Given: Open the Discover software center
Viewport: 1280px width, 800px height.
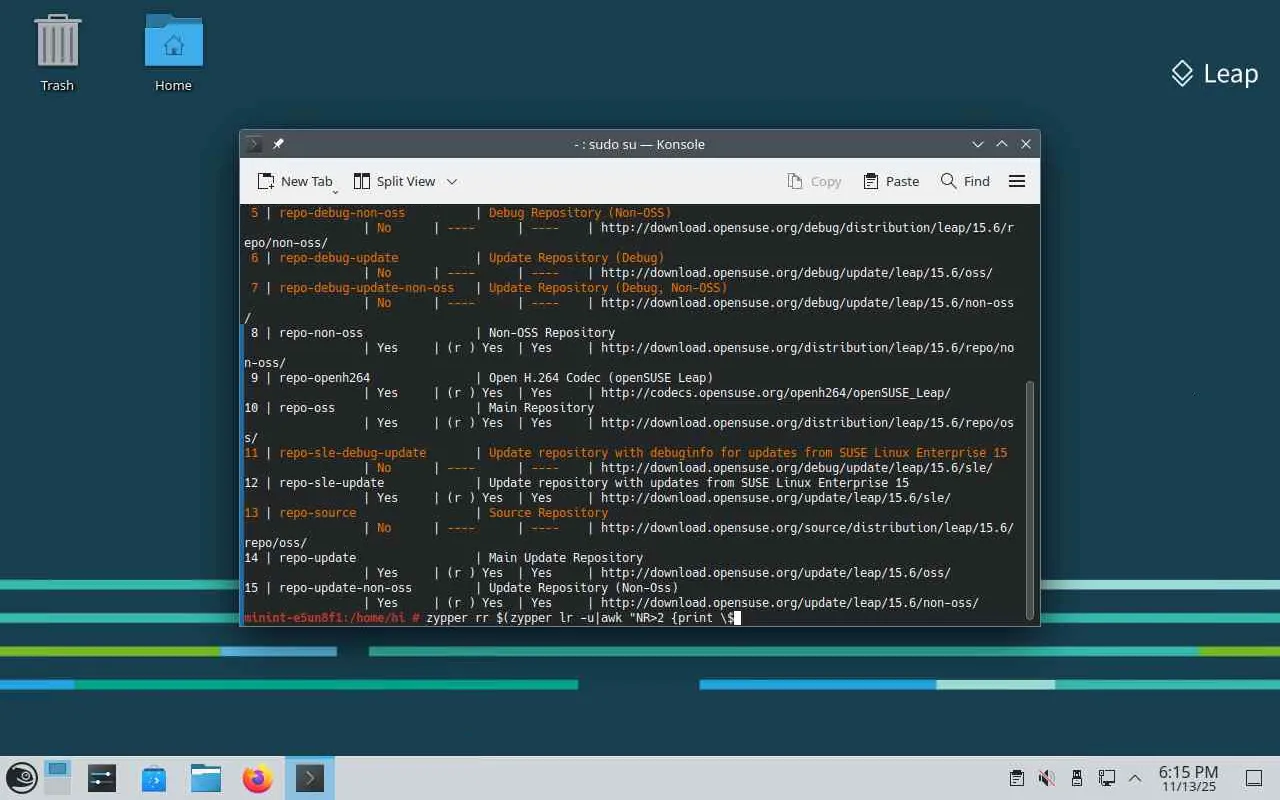Looking at the screenshot, I should click(x=154, y=778).
